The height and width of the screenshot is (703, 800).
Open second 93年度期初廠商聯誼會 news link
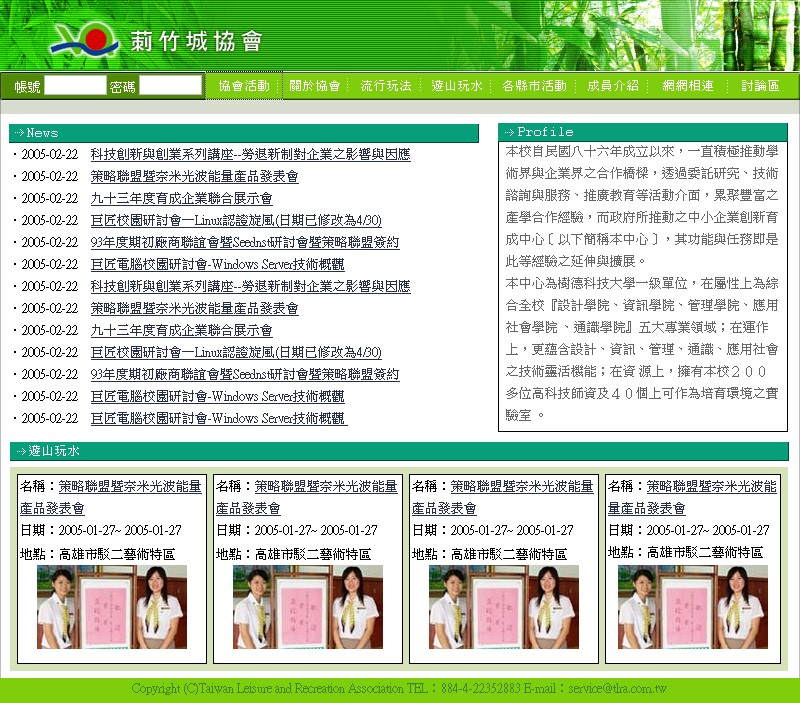[245, 374]
